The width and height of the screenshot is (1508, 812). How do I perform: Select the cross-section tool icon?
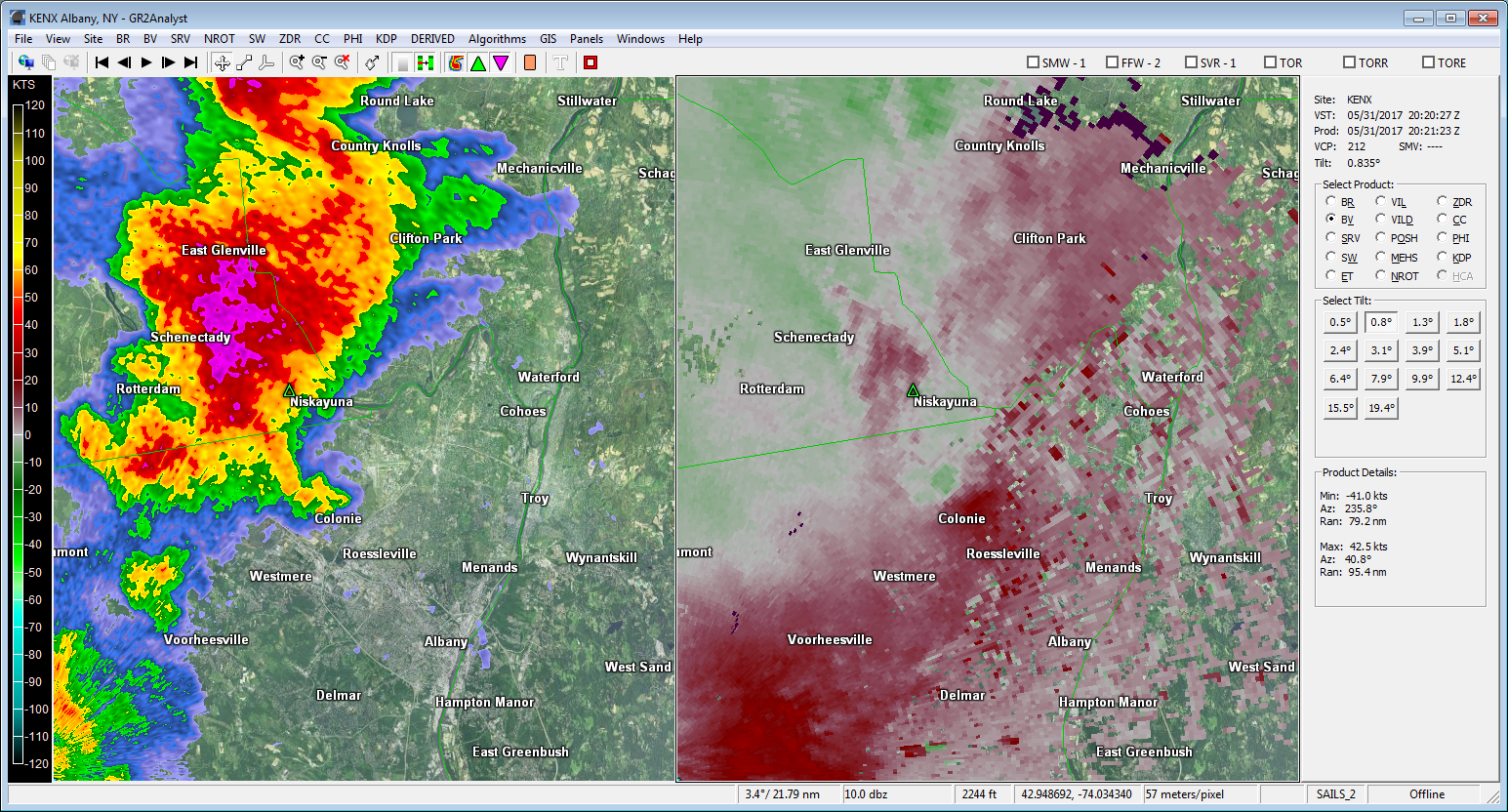(x=266, y=62)
